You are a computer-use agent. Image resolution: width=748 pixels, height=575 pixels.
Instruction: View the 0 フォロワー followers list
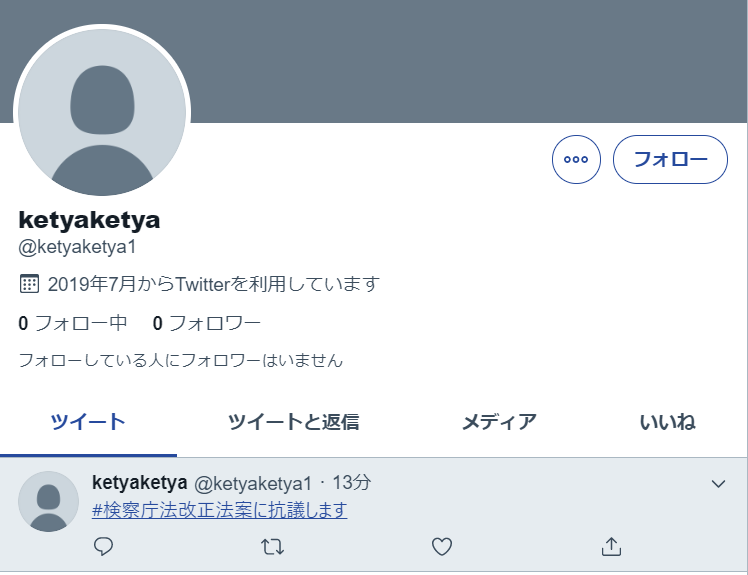click(207, 323)
